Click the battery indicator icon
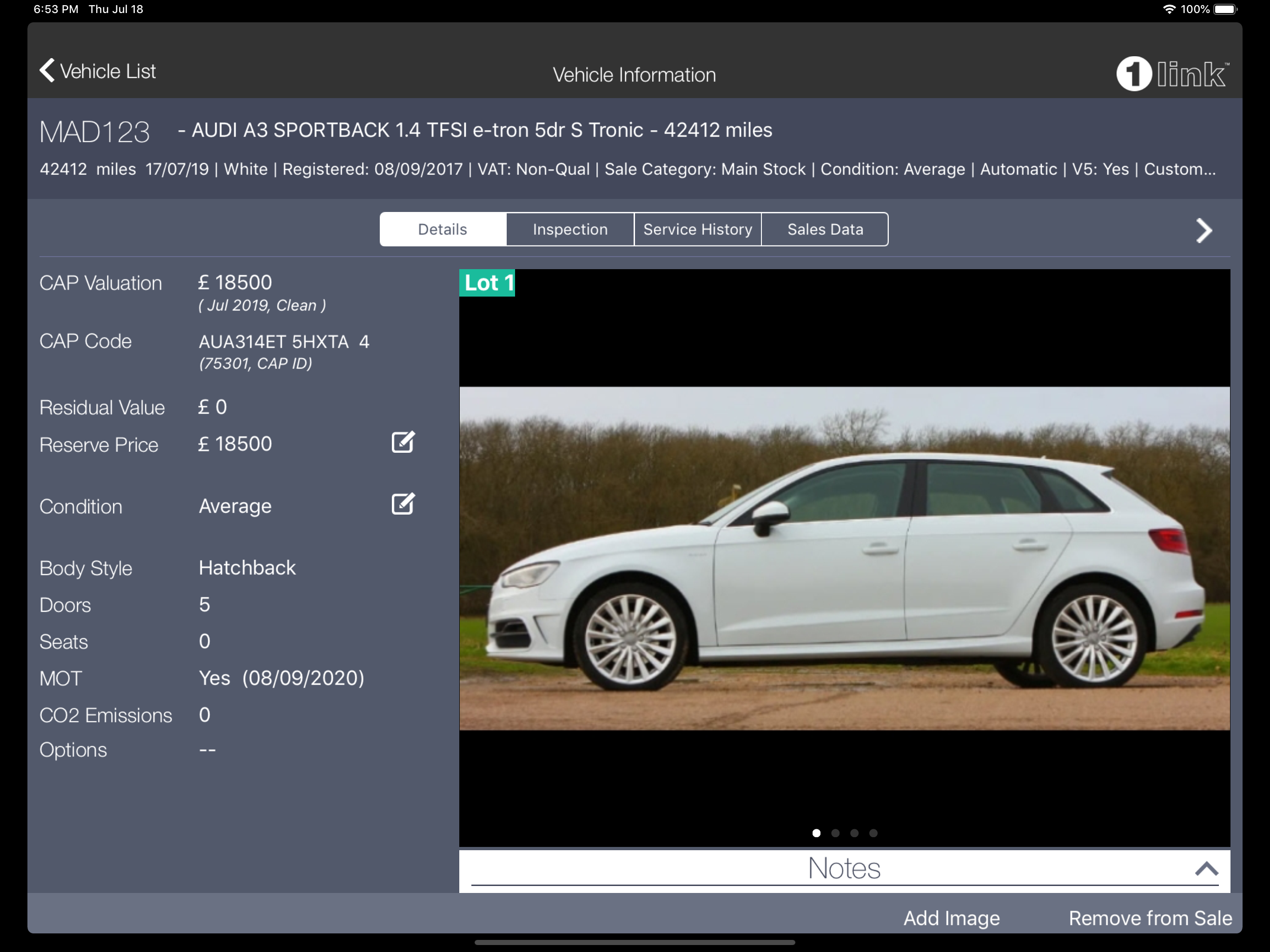This screenshot has height=952, width=1270. tap(1226, 9)
